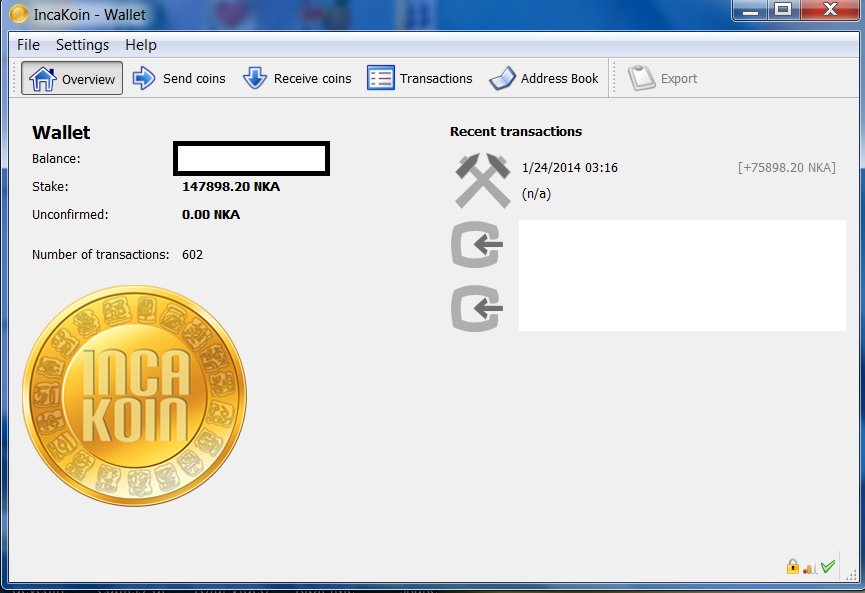Switch to the Overview tab
This screenshot has width=865, height=593.
pos(72,78)
